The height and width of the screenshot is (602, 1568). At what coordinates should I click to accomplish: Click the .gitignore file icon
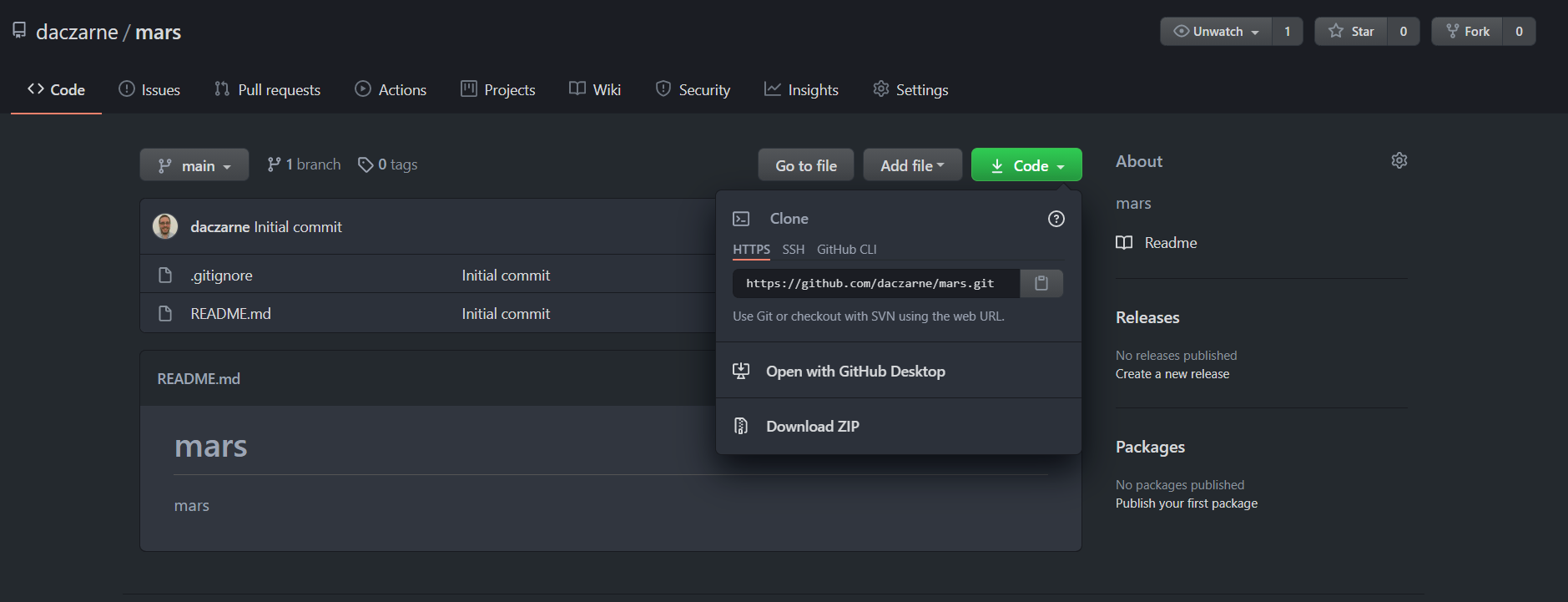(x=165, y=276)
